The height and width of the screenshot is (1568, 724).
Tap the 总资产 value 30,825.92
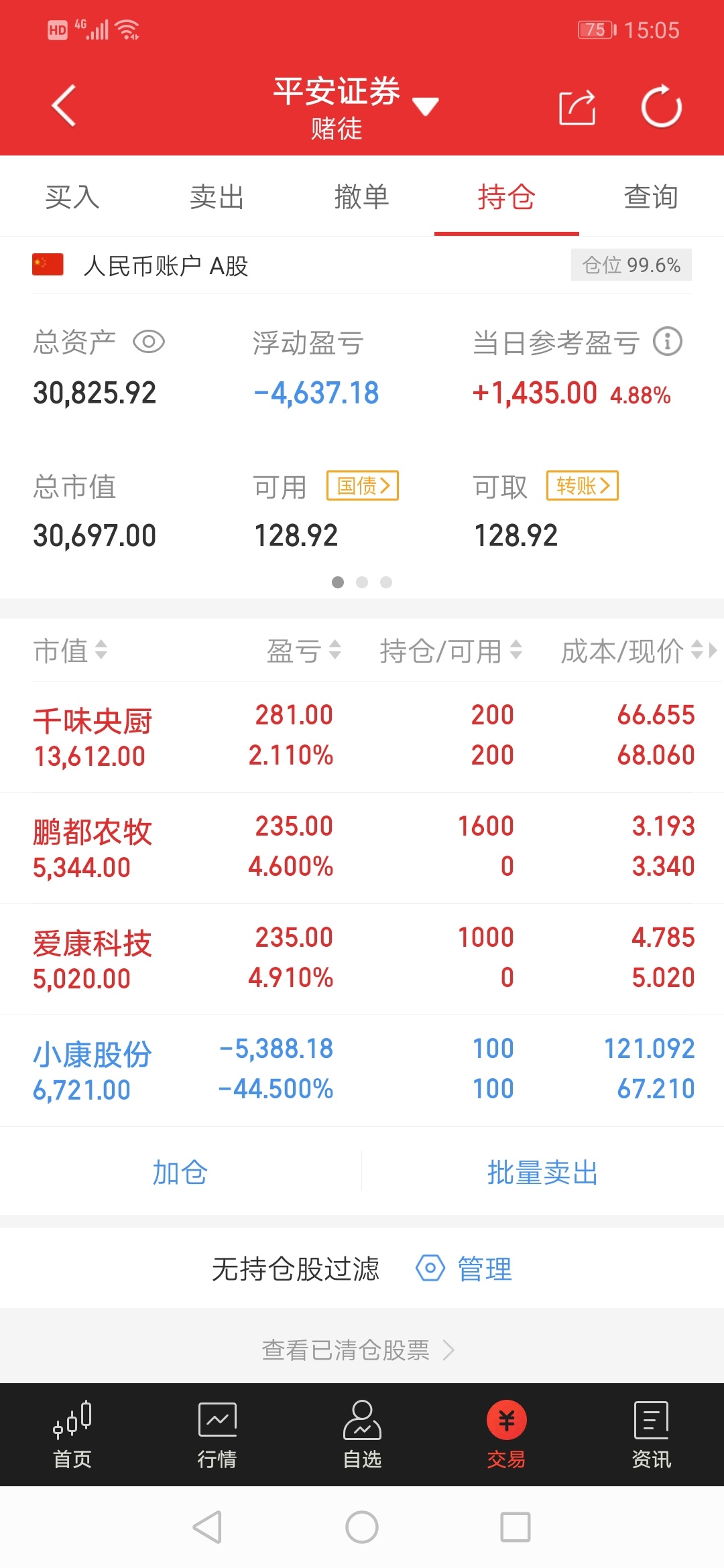pyautogui.click(x=95, y=393)
